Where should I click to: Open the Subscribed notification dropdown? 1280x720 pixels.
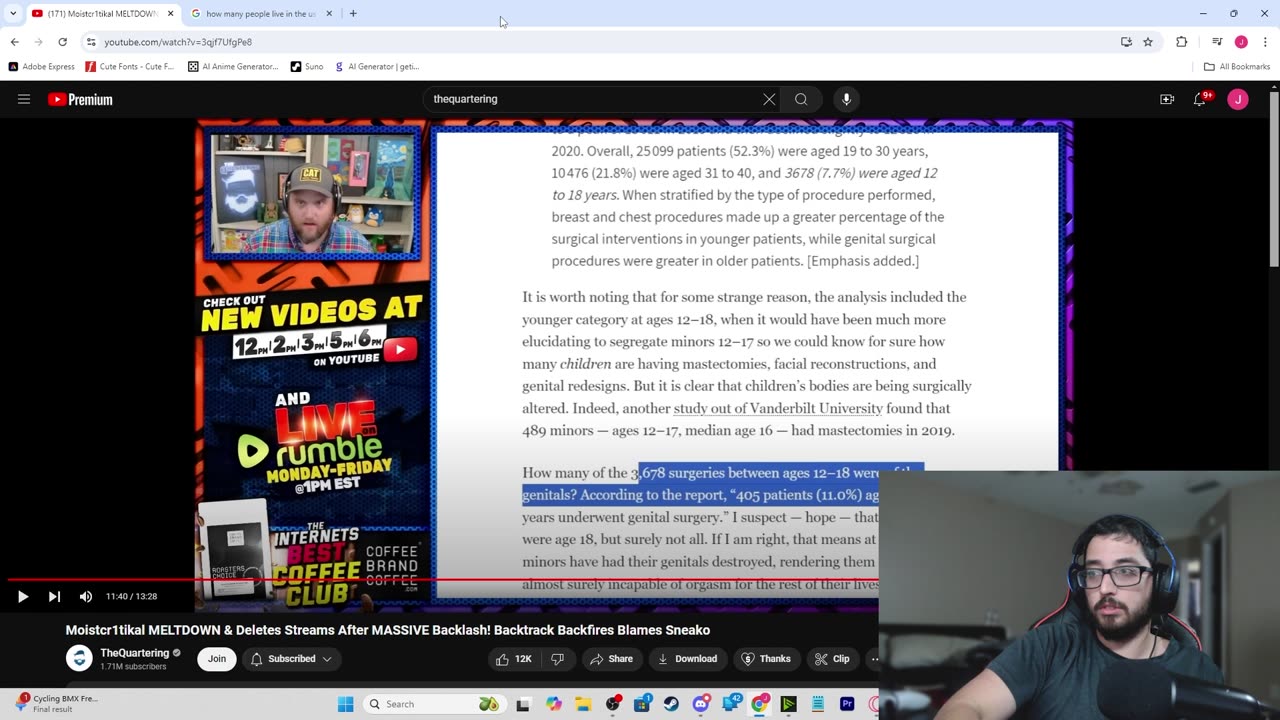(x=291, y=659)
